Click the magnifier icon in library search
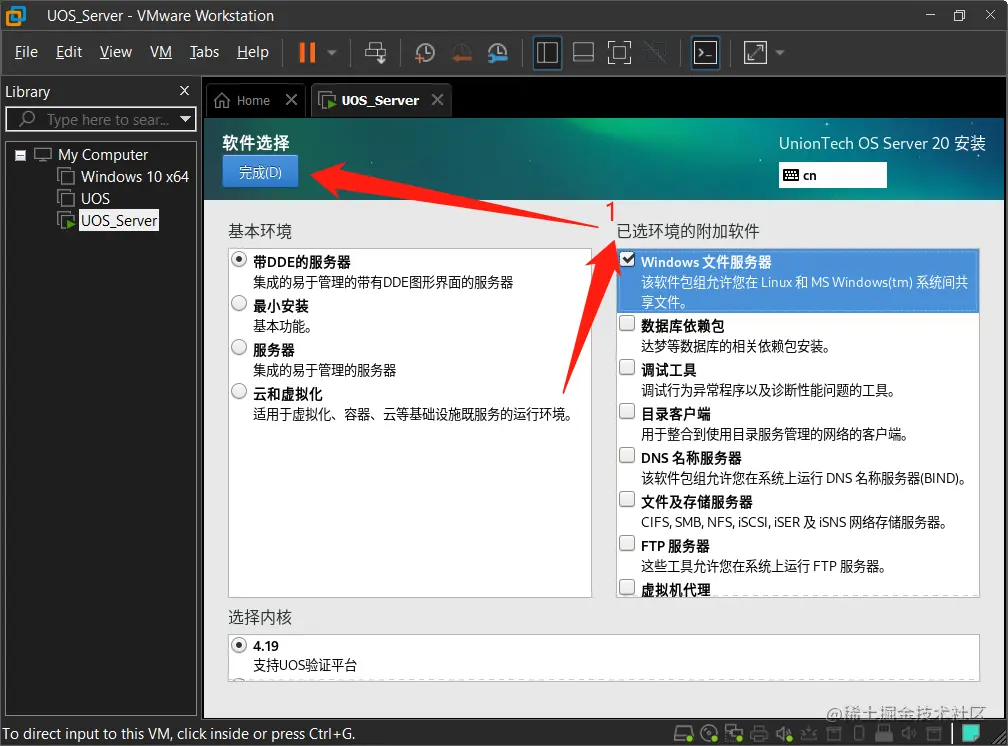 click(27, 119)
